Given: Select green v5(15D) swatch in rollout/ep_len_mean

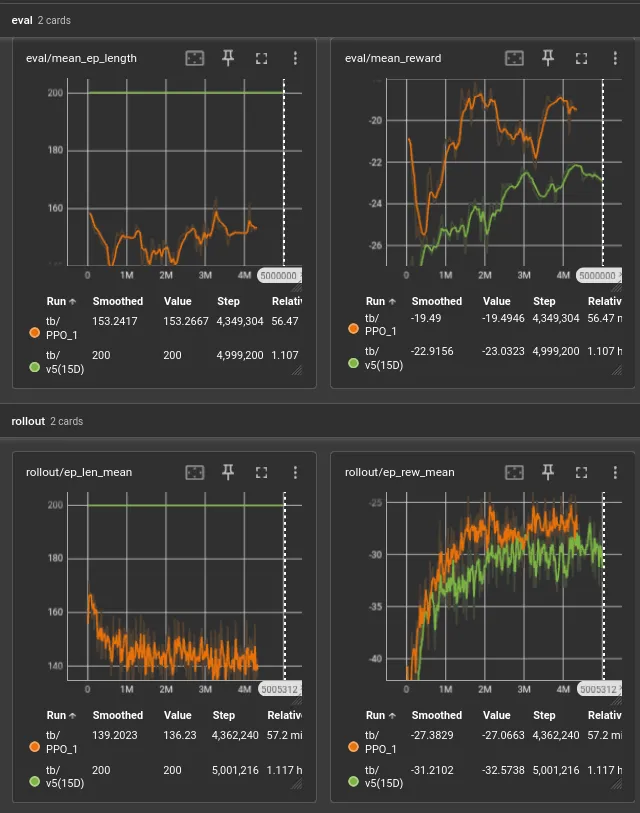Looking at the screenshot, I should click(35, 781).
